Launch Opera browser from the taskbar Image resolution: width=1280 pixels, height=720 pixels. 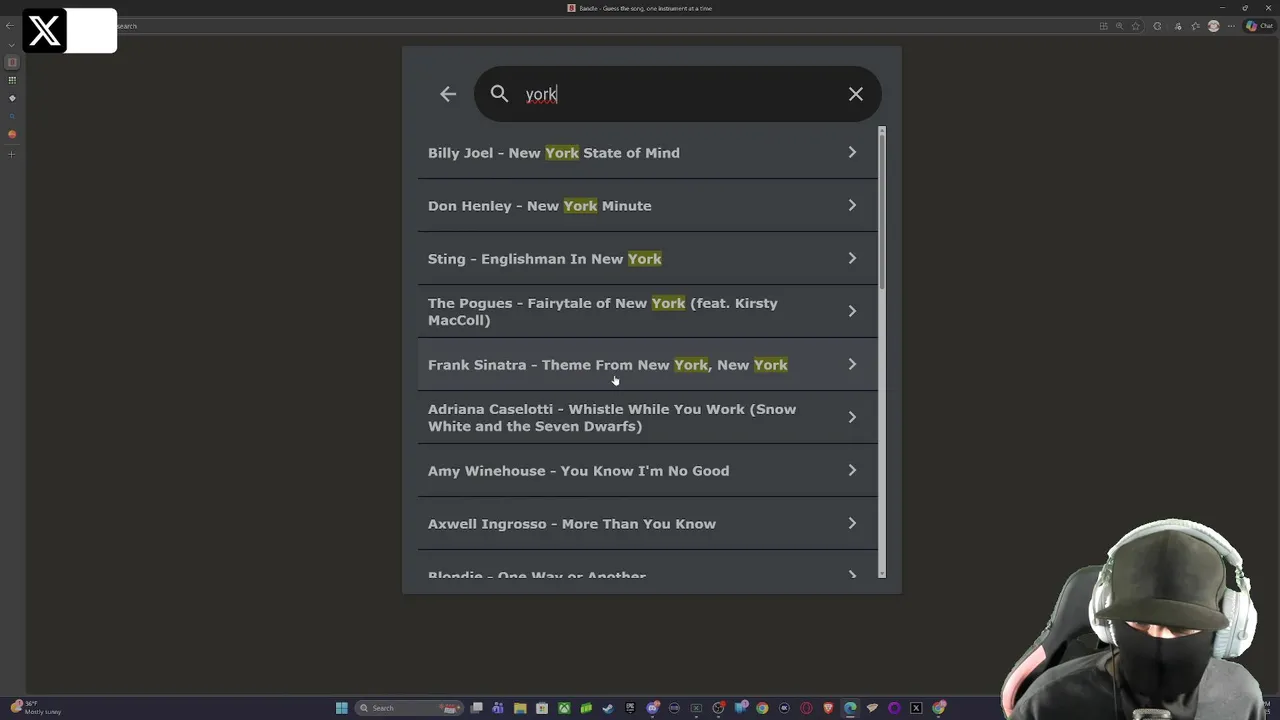(806, 708)
